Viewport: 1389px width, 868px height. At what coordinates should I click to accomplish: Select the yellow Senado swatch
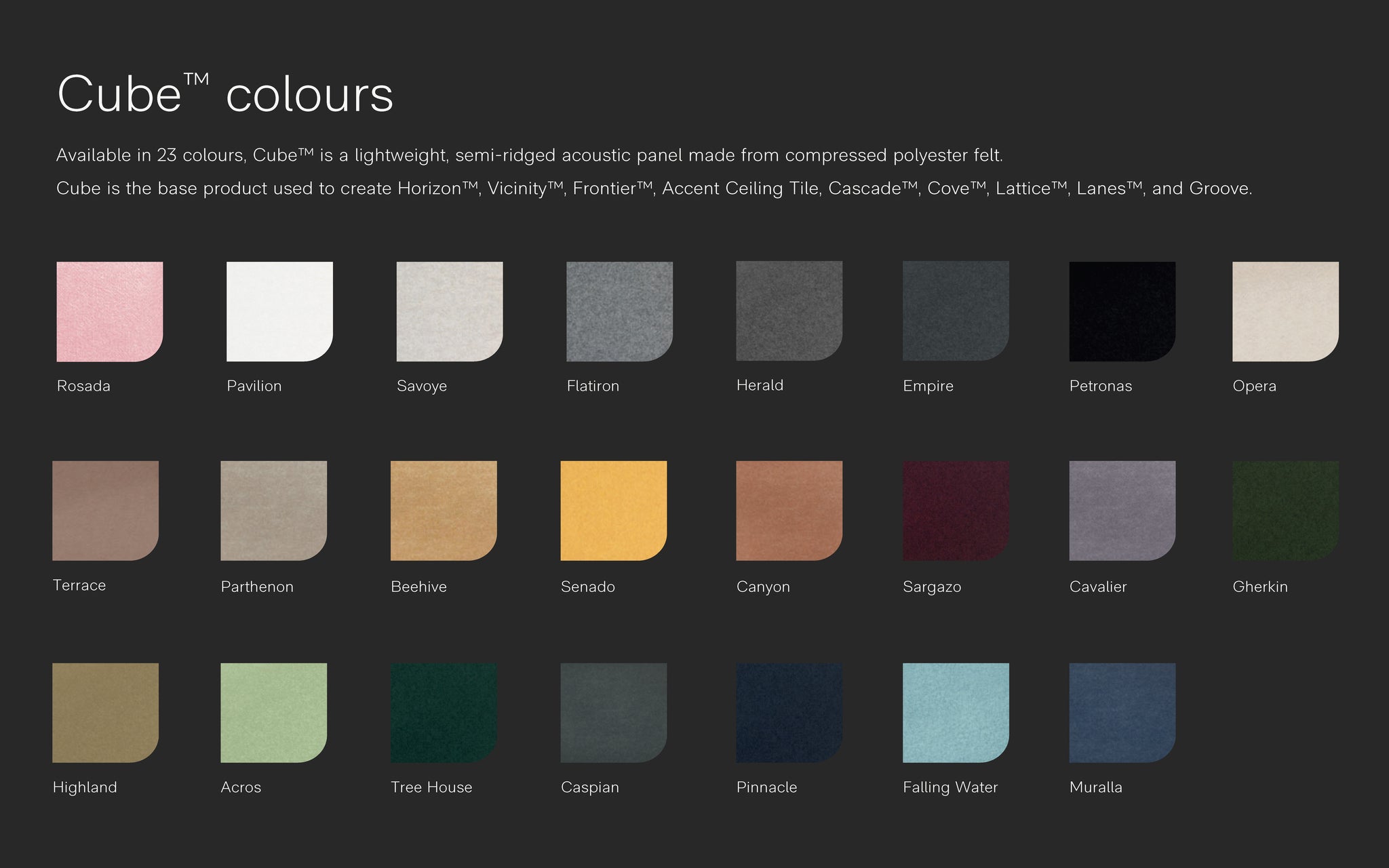pyautogui.click(x=613, y=511)
